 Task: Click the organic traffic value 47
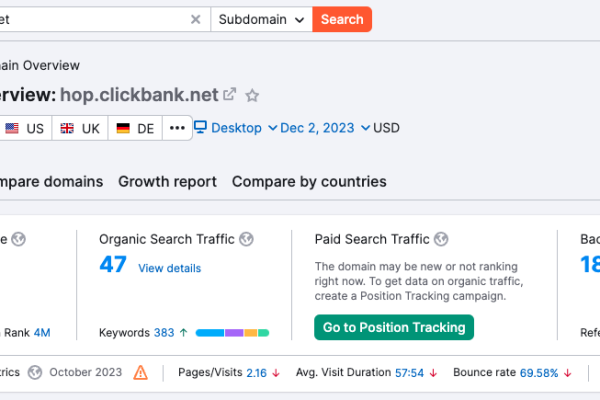(113, 264)
